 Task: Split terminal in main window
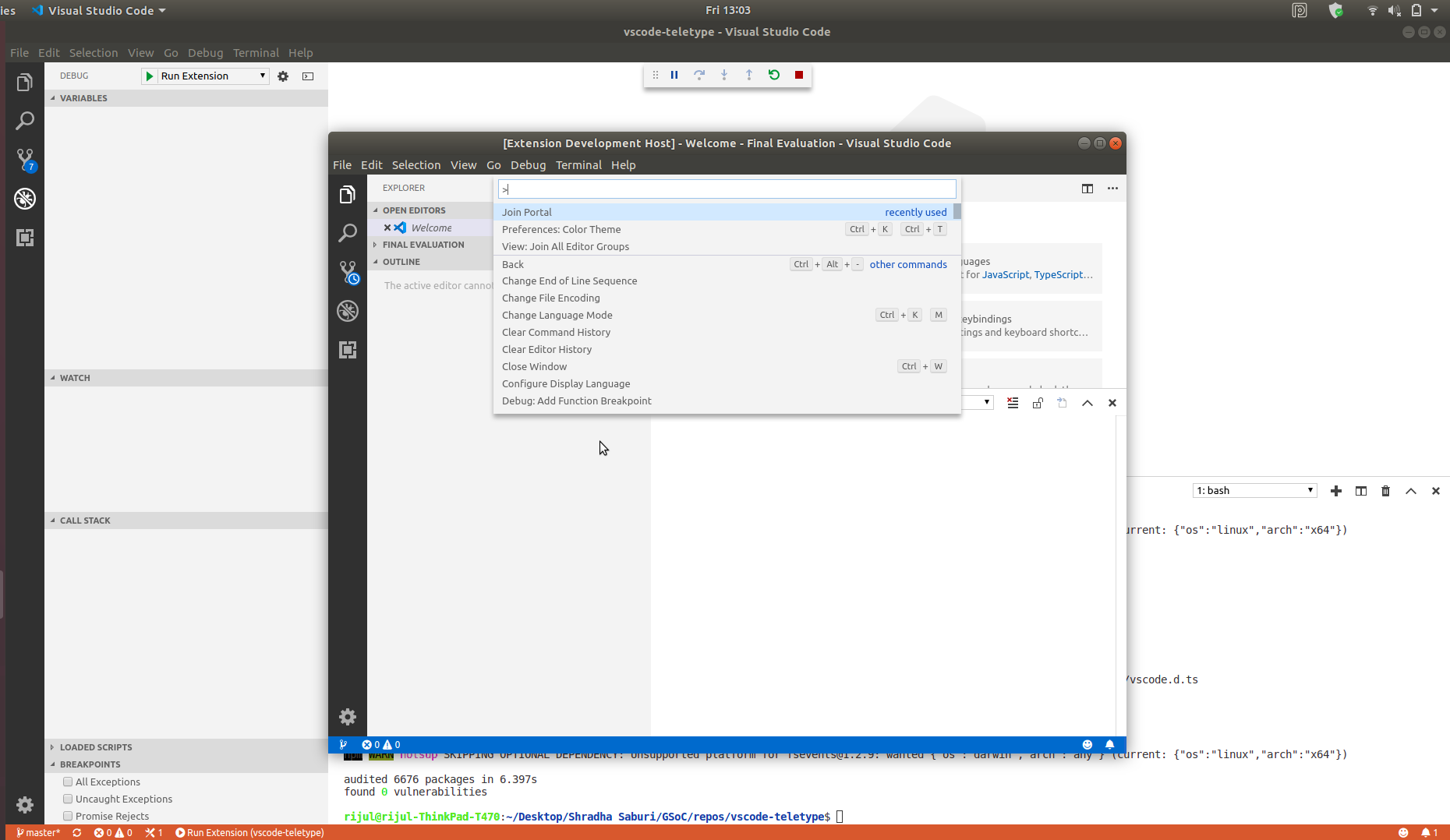pyautogui.click(x=1361, y=491)
